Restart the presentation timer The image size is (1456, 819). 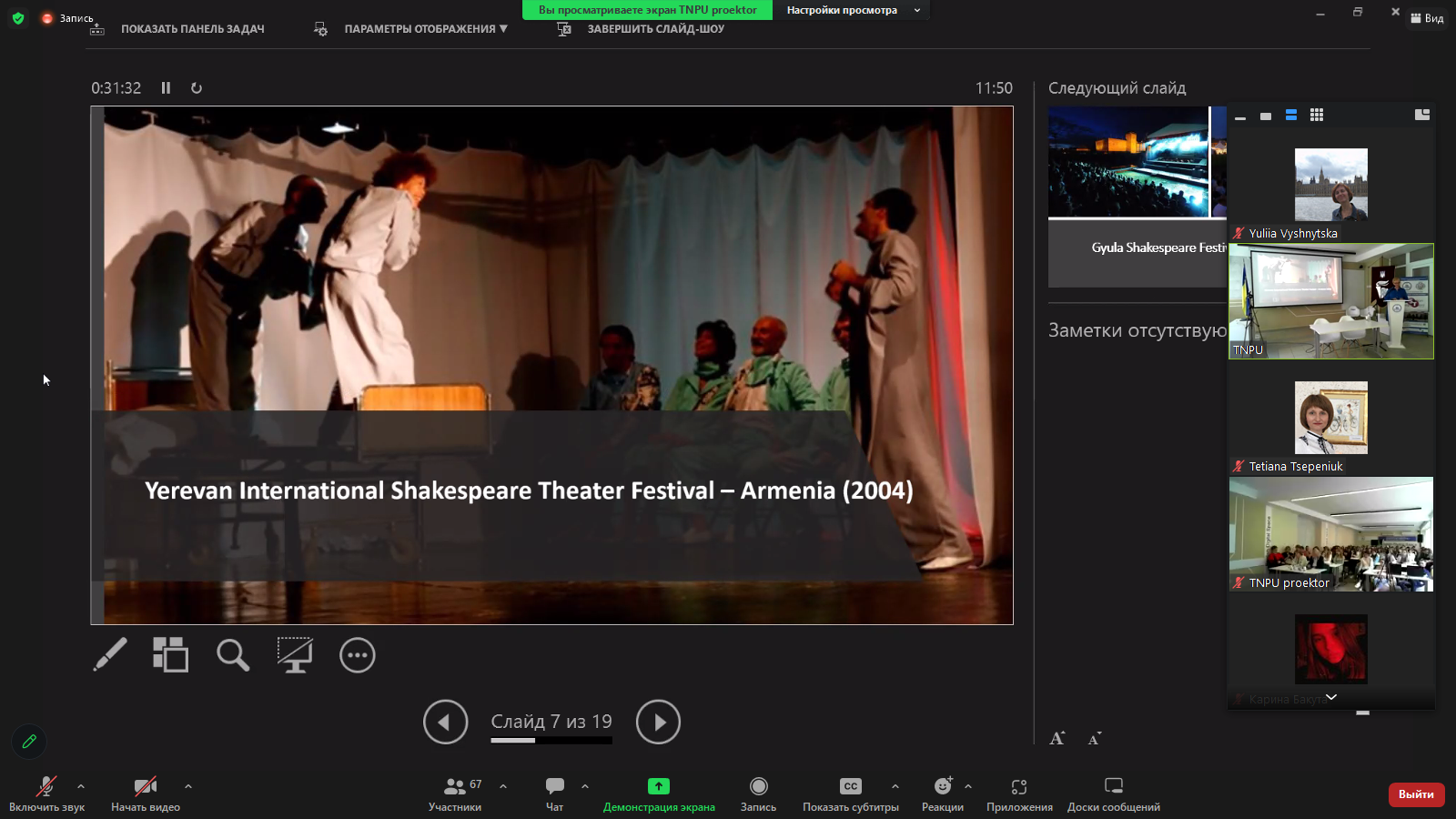(x=196, y=88)
